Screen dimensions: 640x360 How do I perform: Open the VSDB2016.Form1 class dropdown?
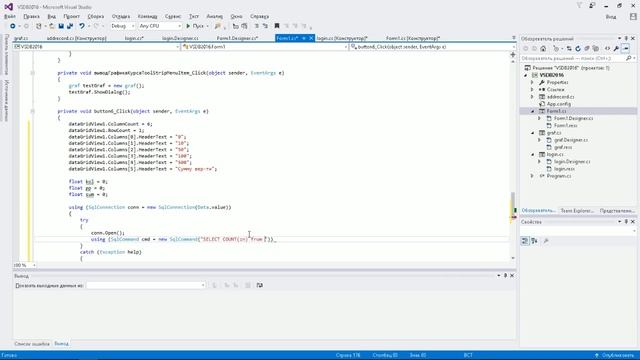point(264,47)
